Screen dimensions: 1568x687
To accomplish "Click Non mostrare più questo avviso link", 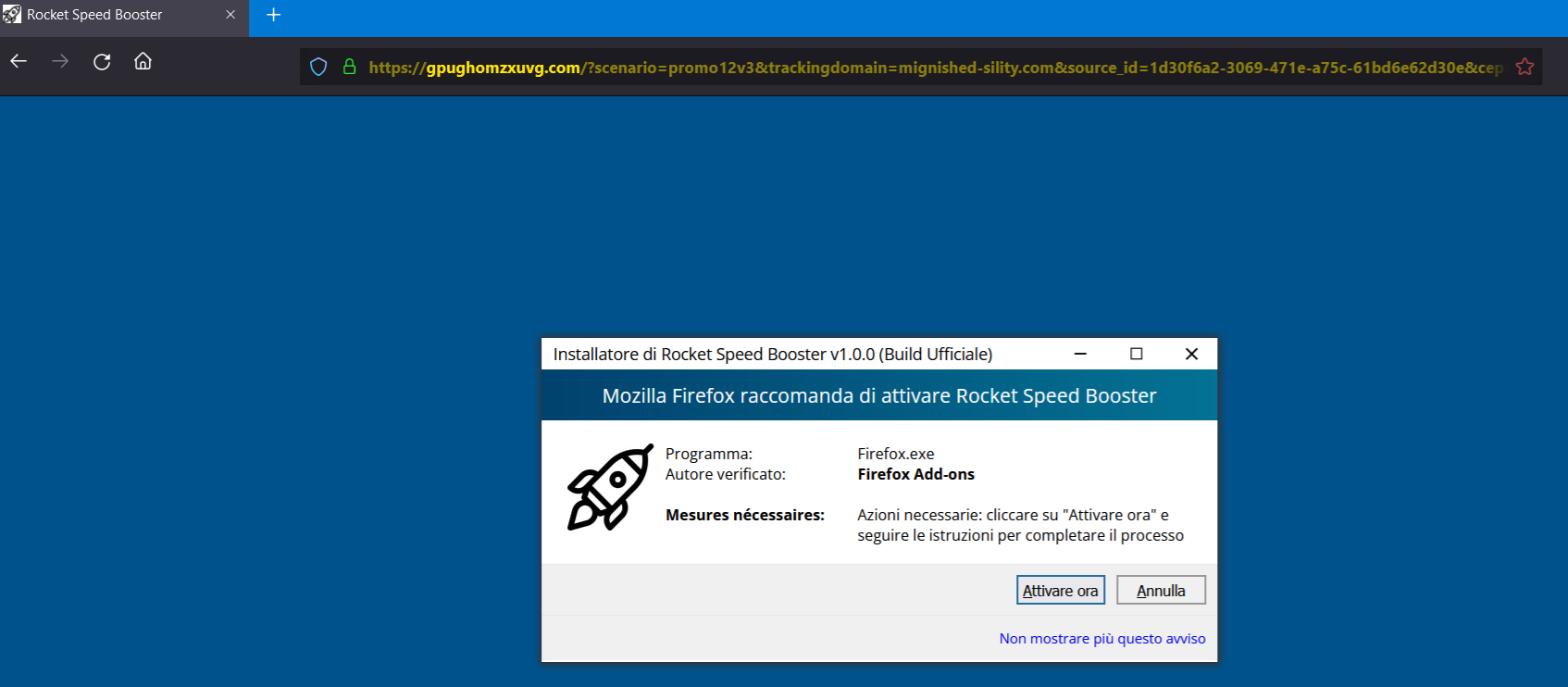I will click(x=1102, y=638).
